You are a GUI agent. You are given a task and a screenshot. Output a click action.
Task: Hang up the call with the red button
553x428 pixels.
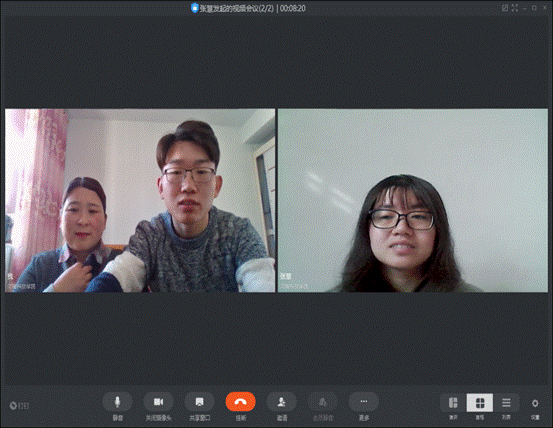click(241, 402)
